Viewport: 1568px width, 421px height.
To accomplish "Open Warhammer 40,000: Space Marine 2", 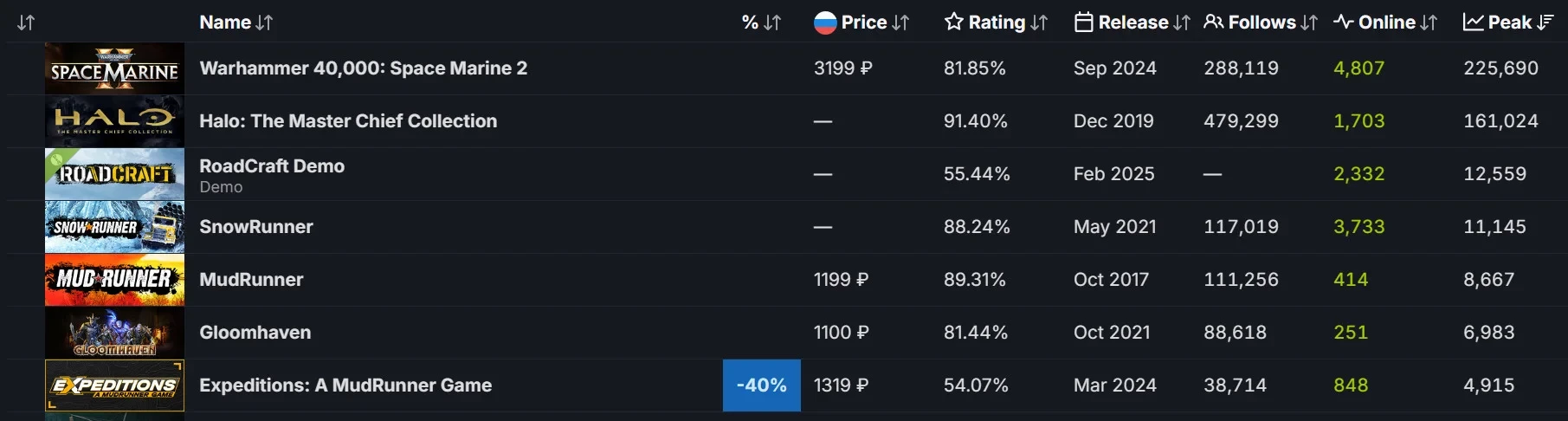I will pyautogui.click(x=363, y=68).
